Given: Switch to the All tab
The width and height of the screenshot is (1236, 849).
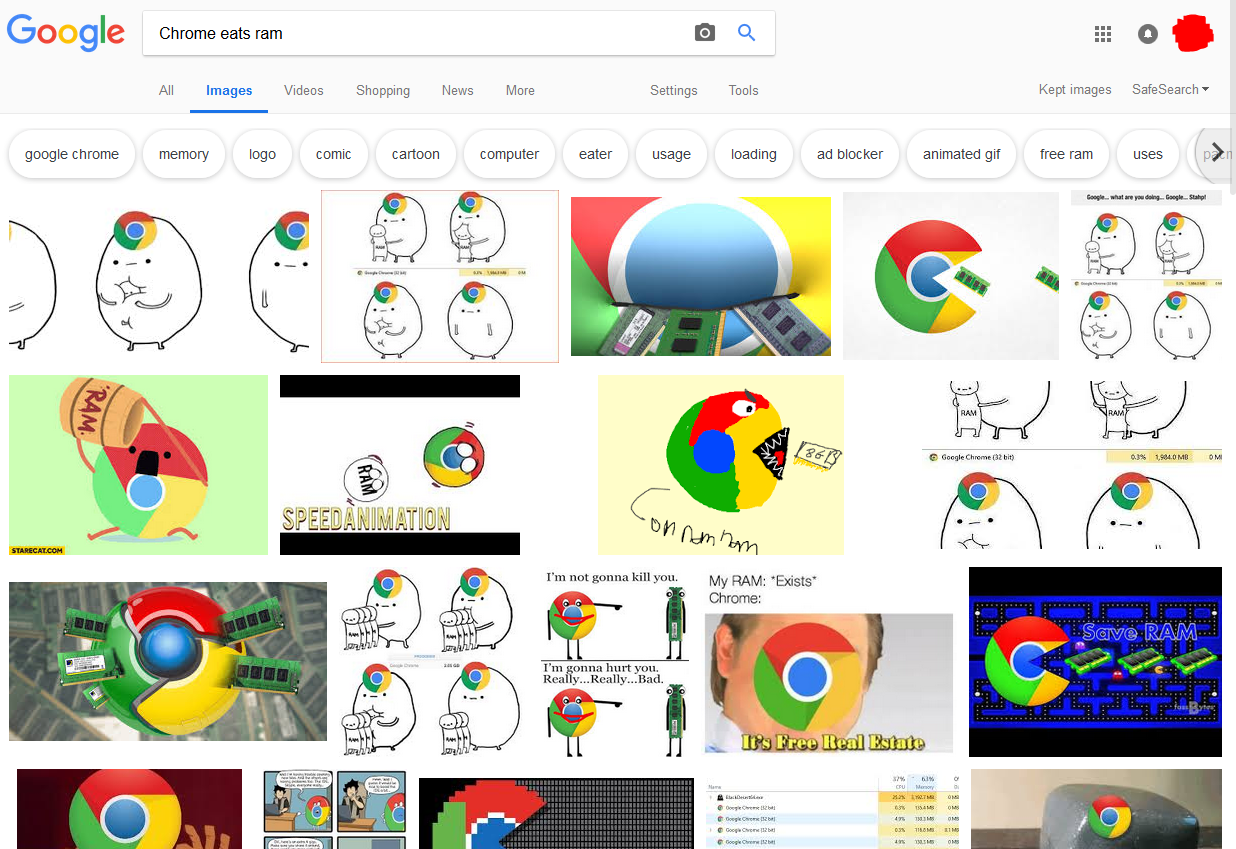Looking at the screenshot, I should coord(166,90).
